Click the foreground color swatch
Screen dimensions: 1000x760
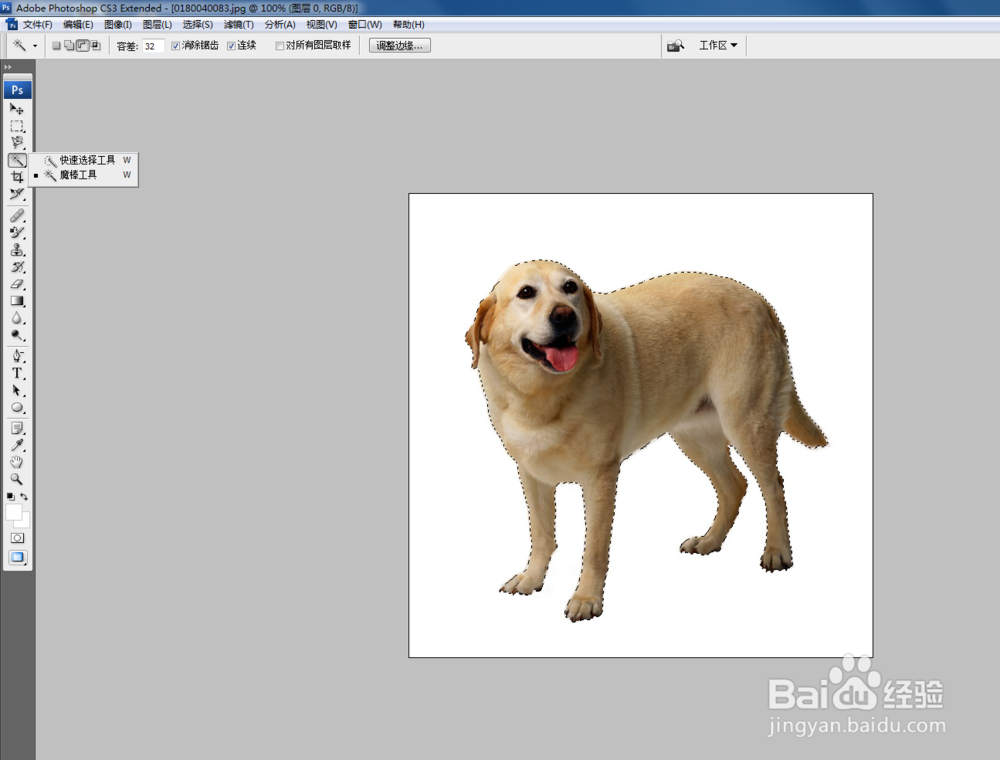point(13,512)
